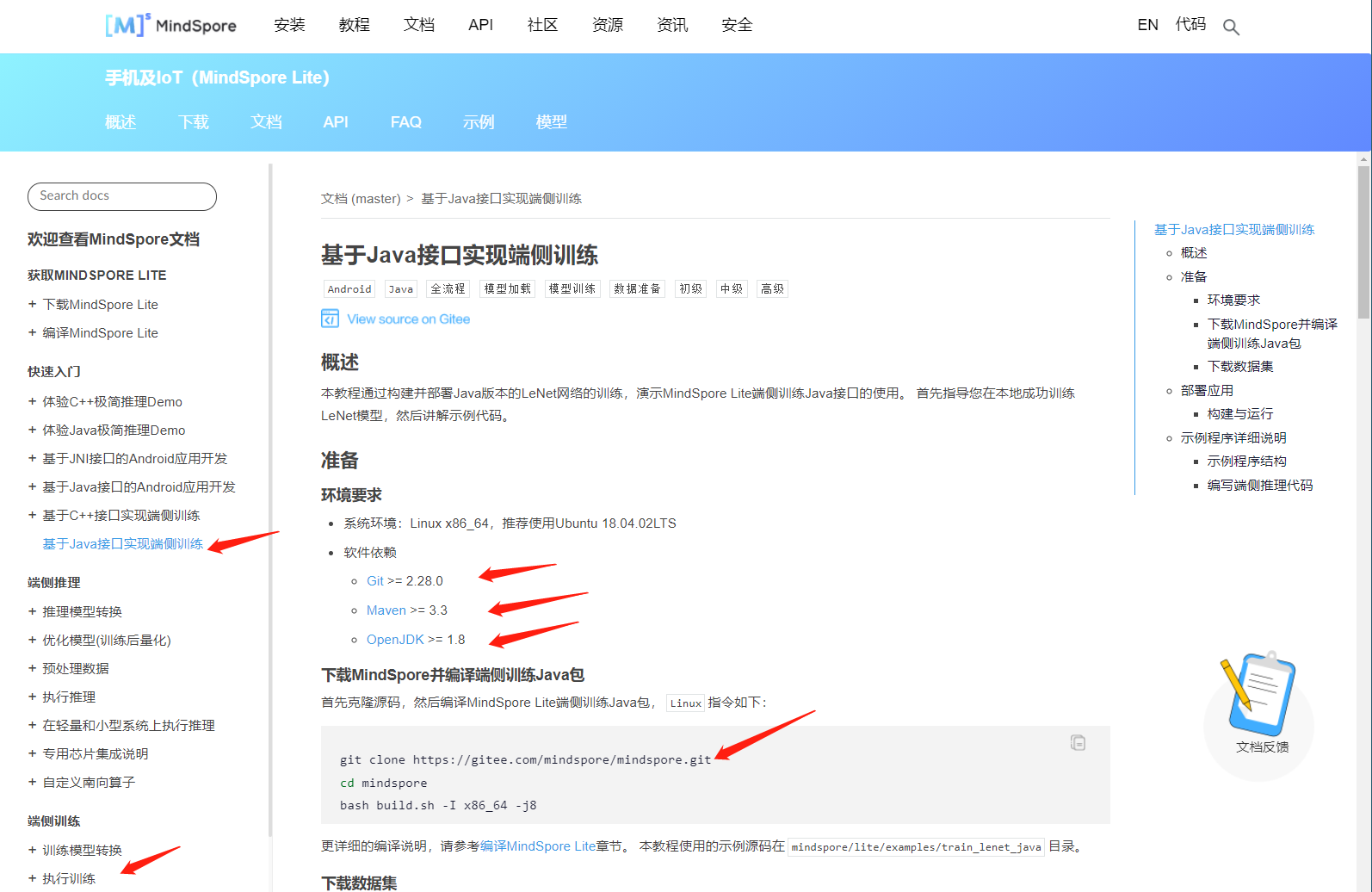Expand 体验C++极简推理Demo plus toggle
Image resolution: width=1372 pixels, height=892 pixels.
pyautogui.click(x=32, y=401)
